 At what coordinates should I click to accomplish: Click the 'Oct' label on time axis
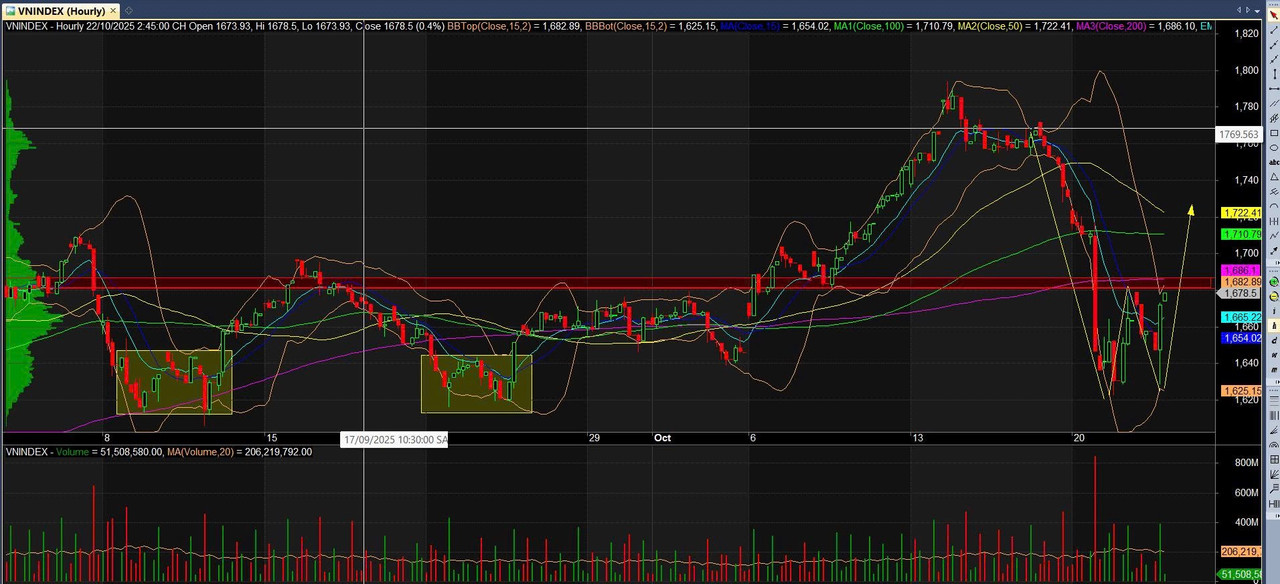(662, 438)
